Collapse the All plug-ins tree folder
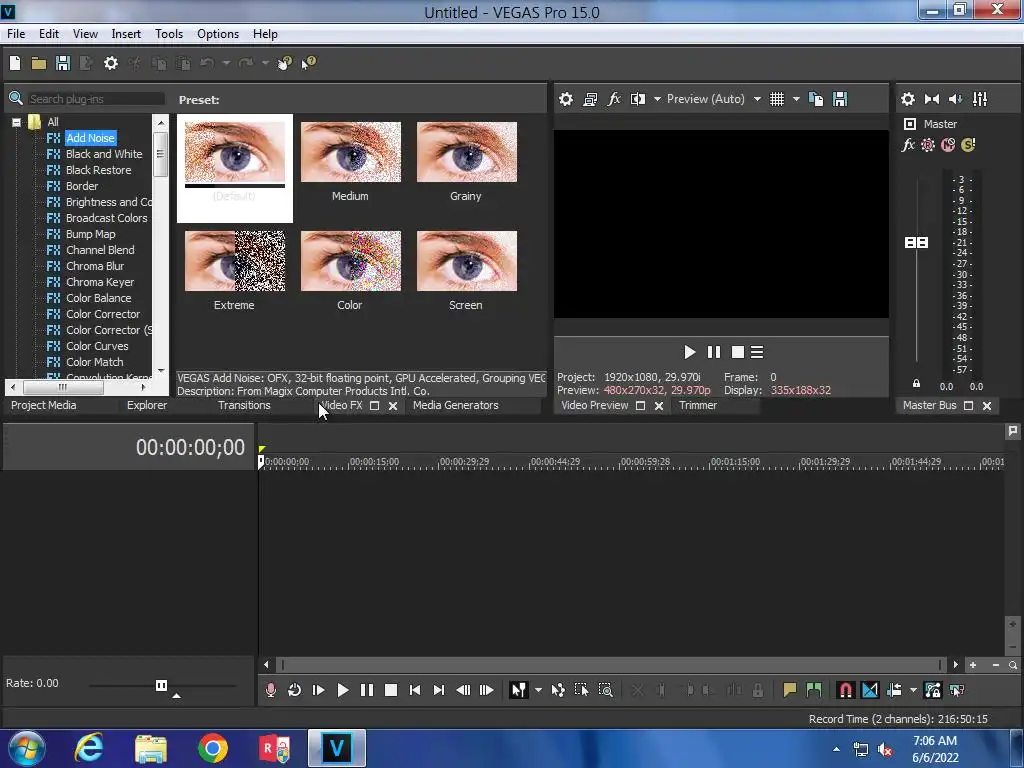The image size is (1024, 768). coord(16,122)
